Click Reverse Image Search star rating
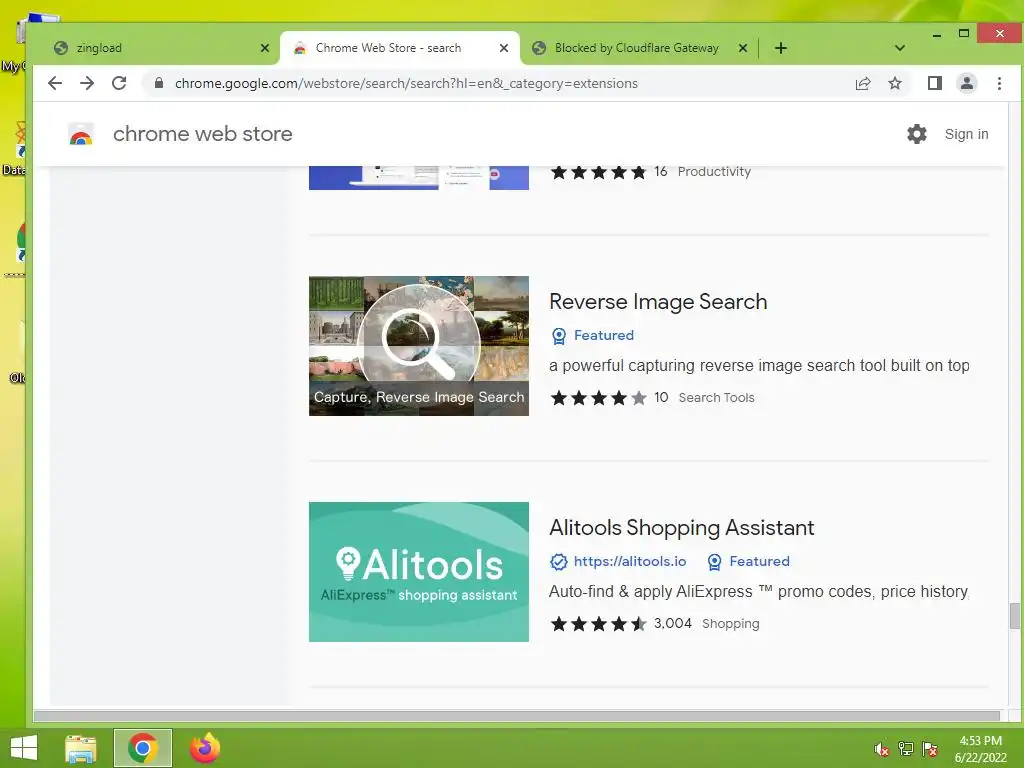 coord(598,398)
